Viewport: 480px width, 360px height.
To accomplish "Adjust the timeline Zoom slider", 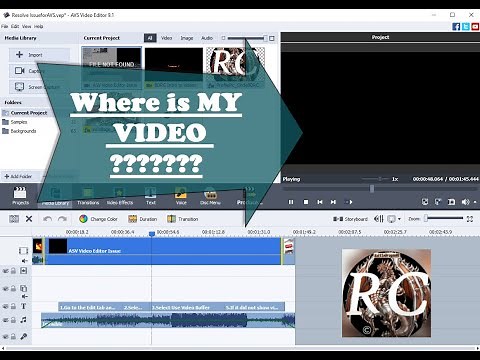I will 444,218.
